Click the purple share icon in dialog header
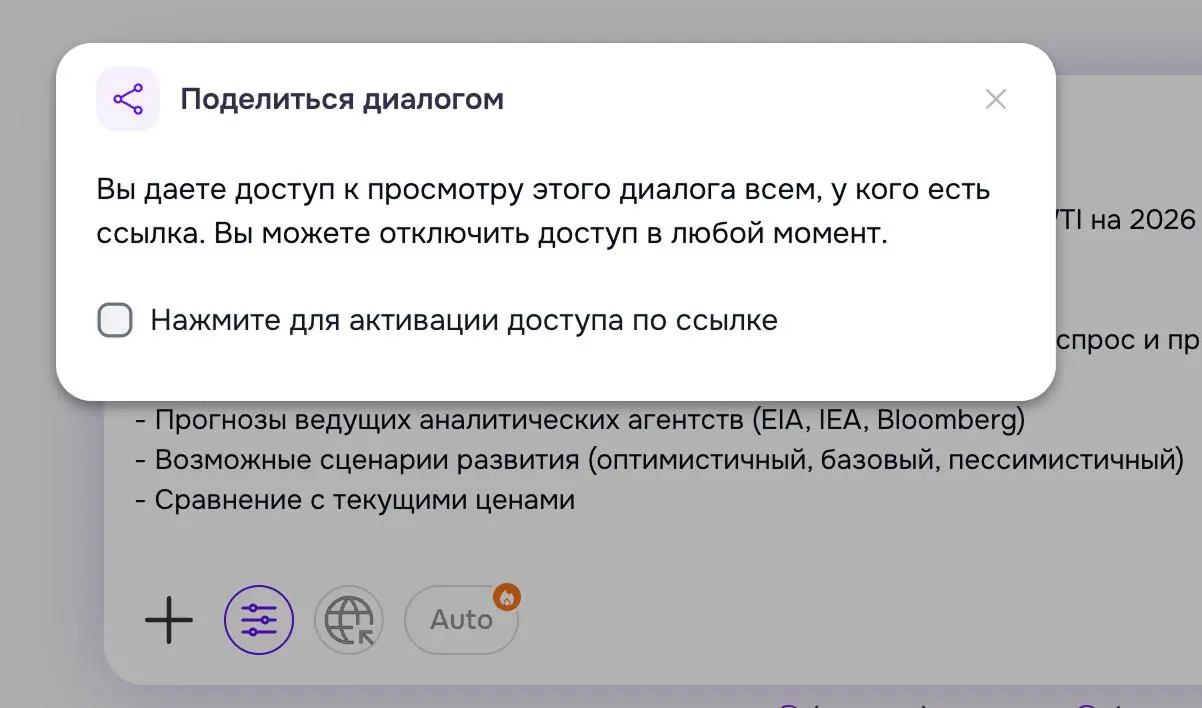This screenshot has width=1202, height=708. click(x=128, y=99)
